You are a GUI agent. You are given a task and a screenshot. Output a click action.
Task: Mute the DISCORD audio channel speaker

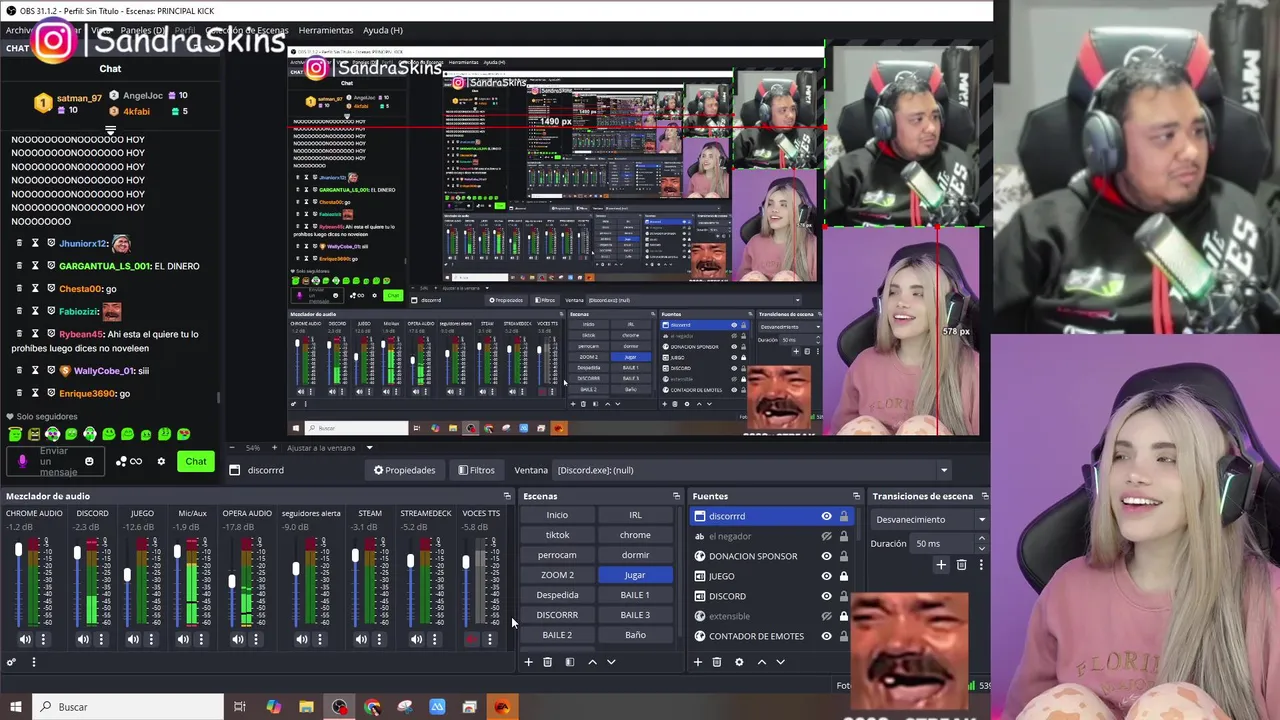pyautogui.click(x=83, y=639)
